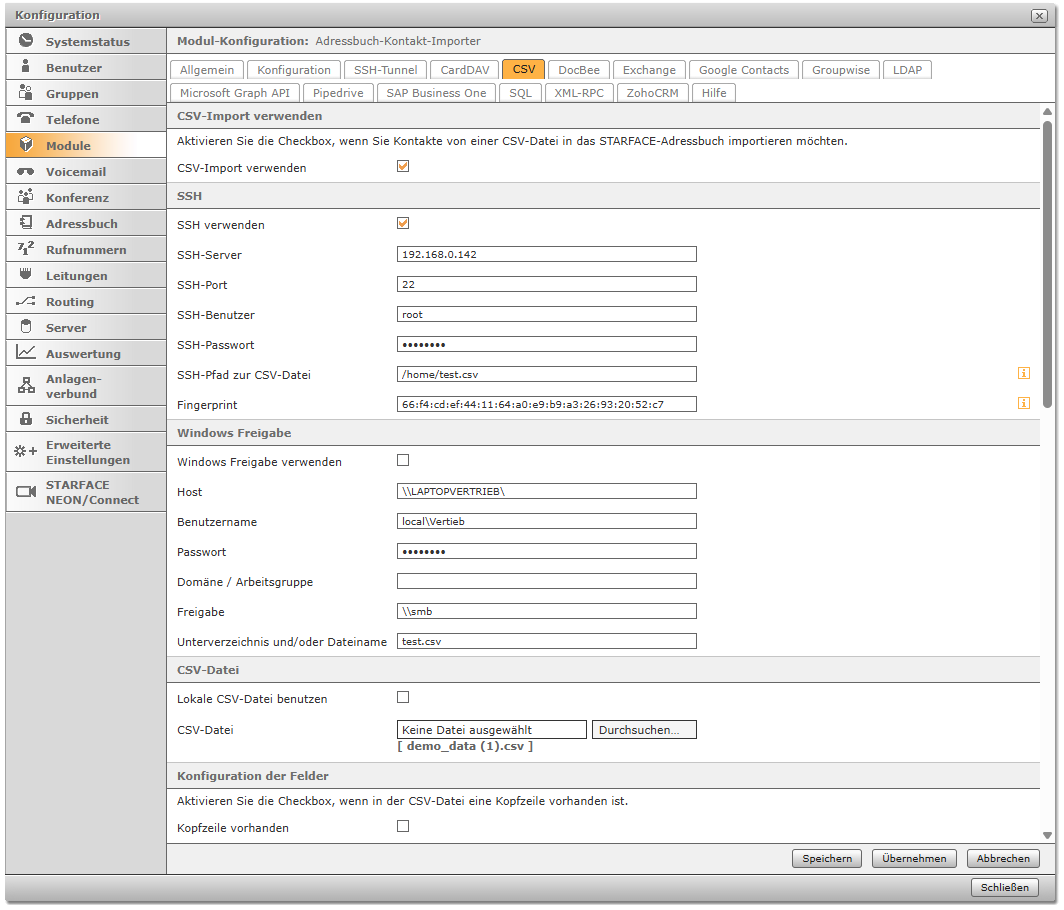Image resolution: width=1064 pixels, height=910 pixels.
Task: Enable Windows Freigabe verwenden checkbox
Action: [403, 461]
